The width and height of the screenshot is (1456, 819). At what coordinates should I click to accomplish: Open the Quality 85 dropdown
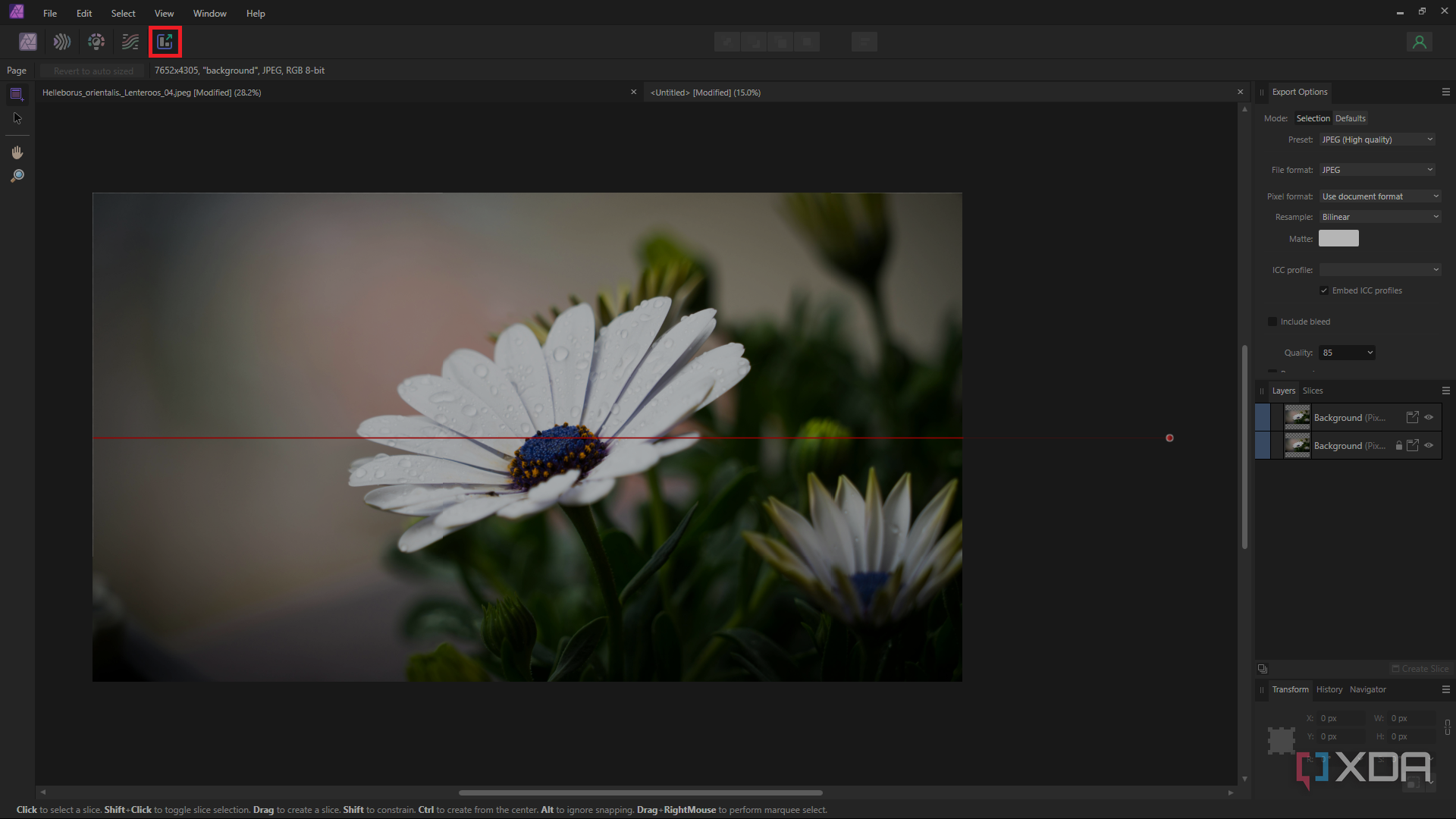tap(1347, 353)
